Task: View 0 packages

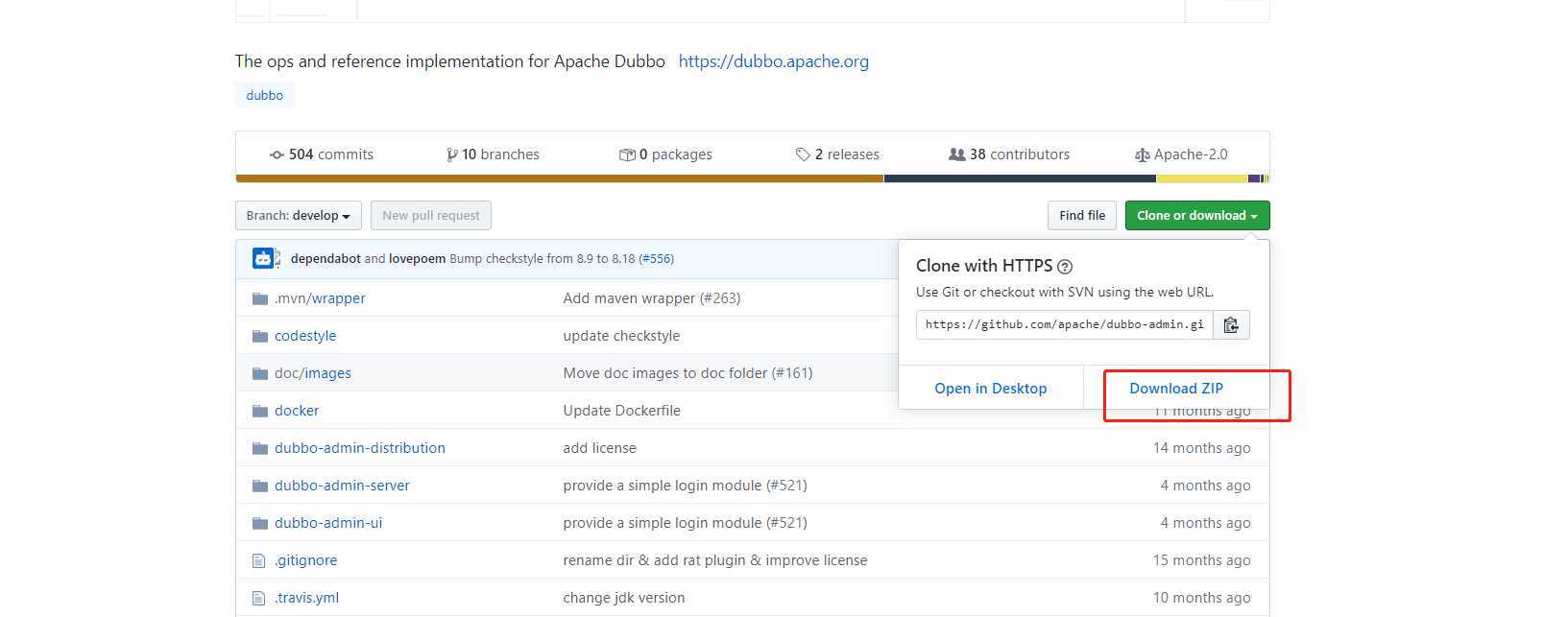Action: click(665, 154)
